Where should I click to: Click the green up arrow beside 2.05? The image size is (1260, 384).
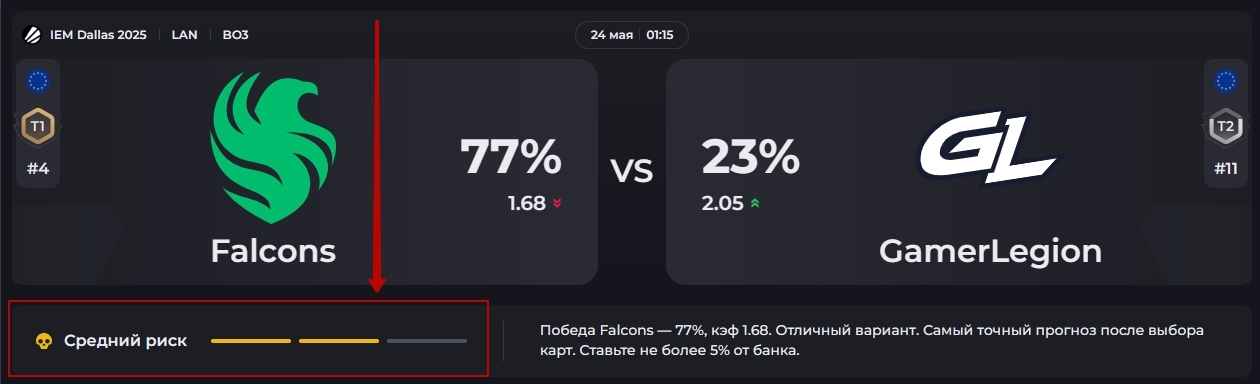click(x=755, y=204)
